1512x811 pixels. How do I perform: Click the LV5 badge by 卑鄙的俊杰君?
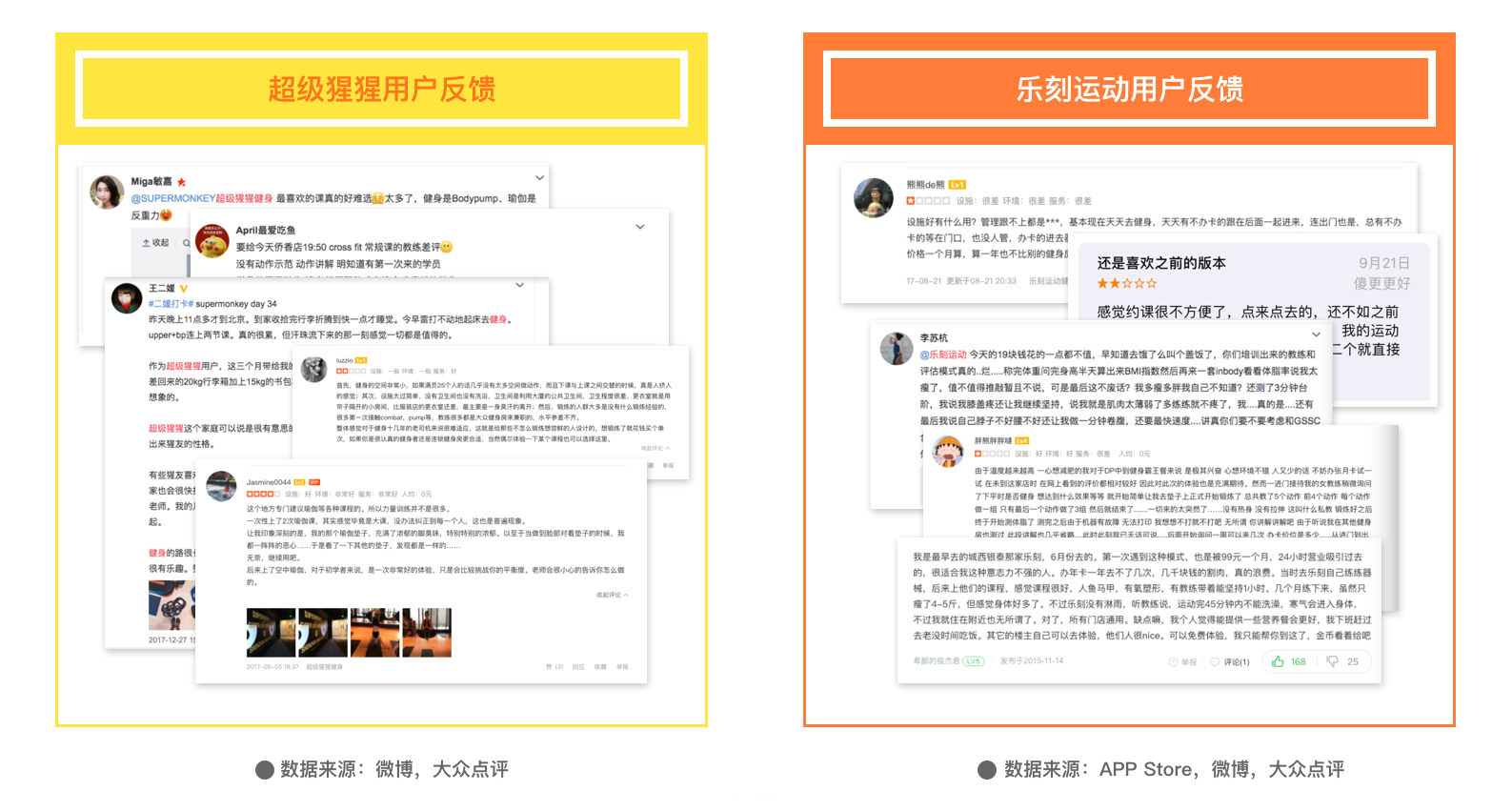[973, 661]
